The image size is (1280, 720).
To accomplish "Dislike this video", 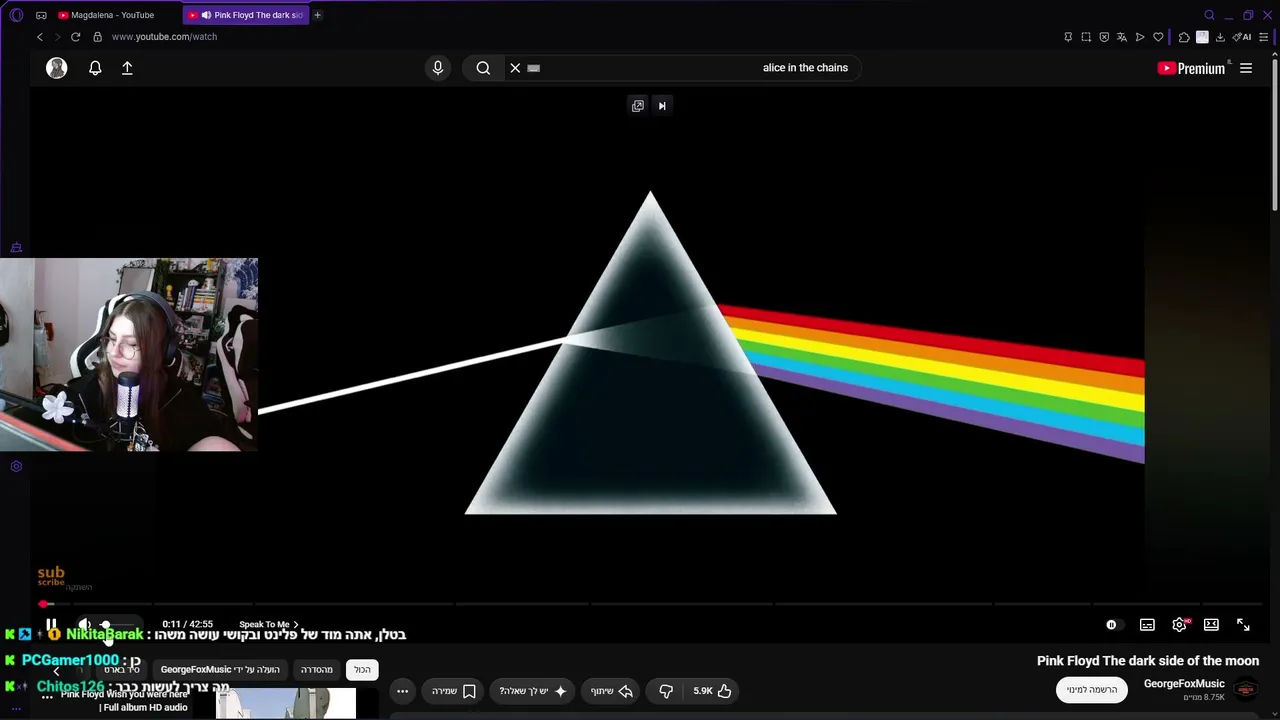I will pos(666,691).
